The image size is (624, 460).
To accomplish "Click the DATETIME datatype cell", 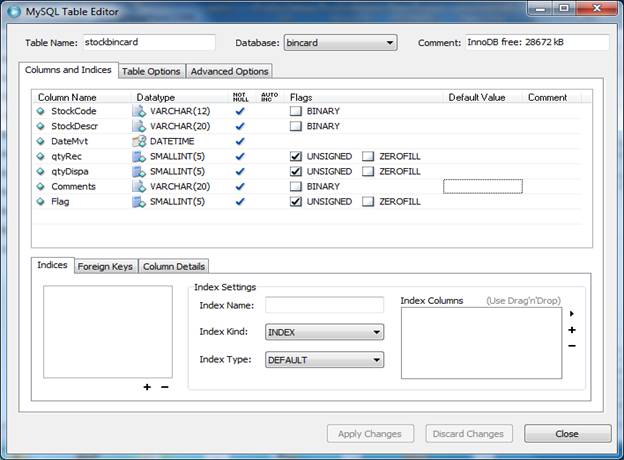I will [x=172, y=141].
